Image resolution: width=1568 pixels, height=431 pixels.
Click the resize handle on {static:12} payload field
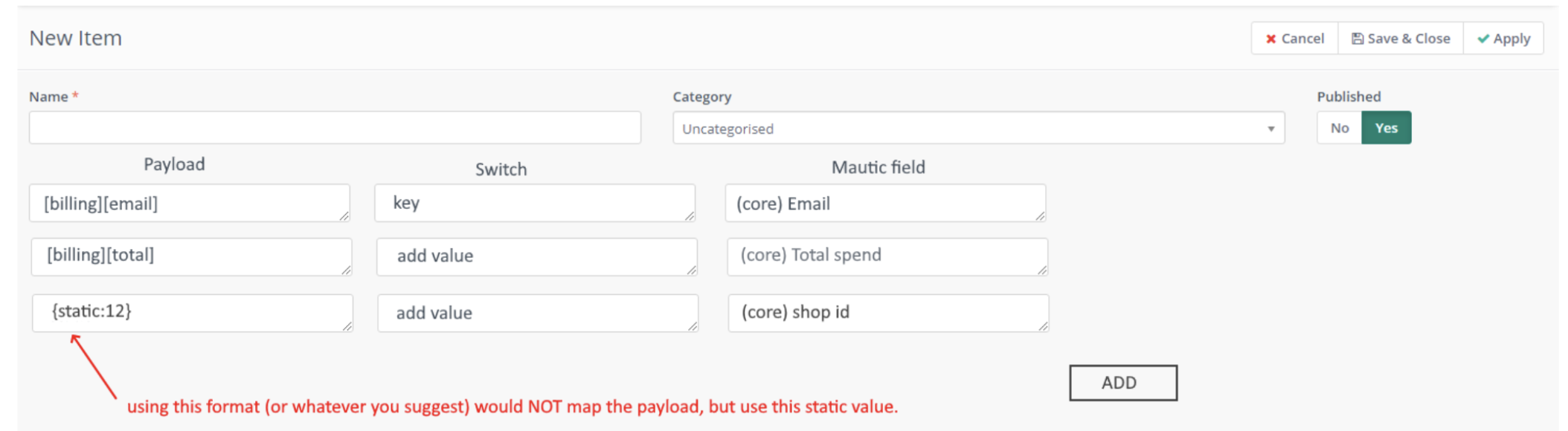[348, 327]
